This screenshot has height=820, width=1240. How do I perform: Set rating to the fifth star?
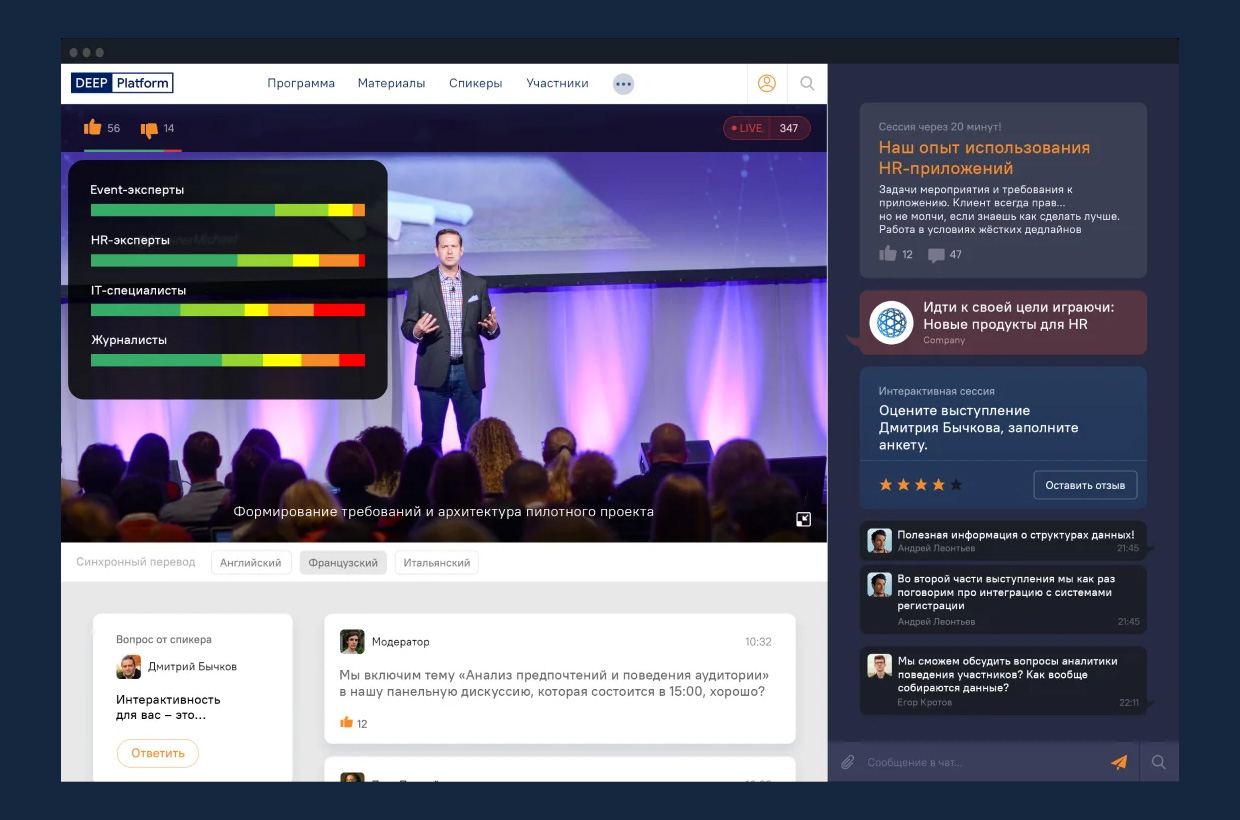point(956,485)
